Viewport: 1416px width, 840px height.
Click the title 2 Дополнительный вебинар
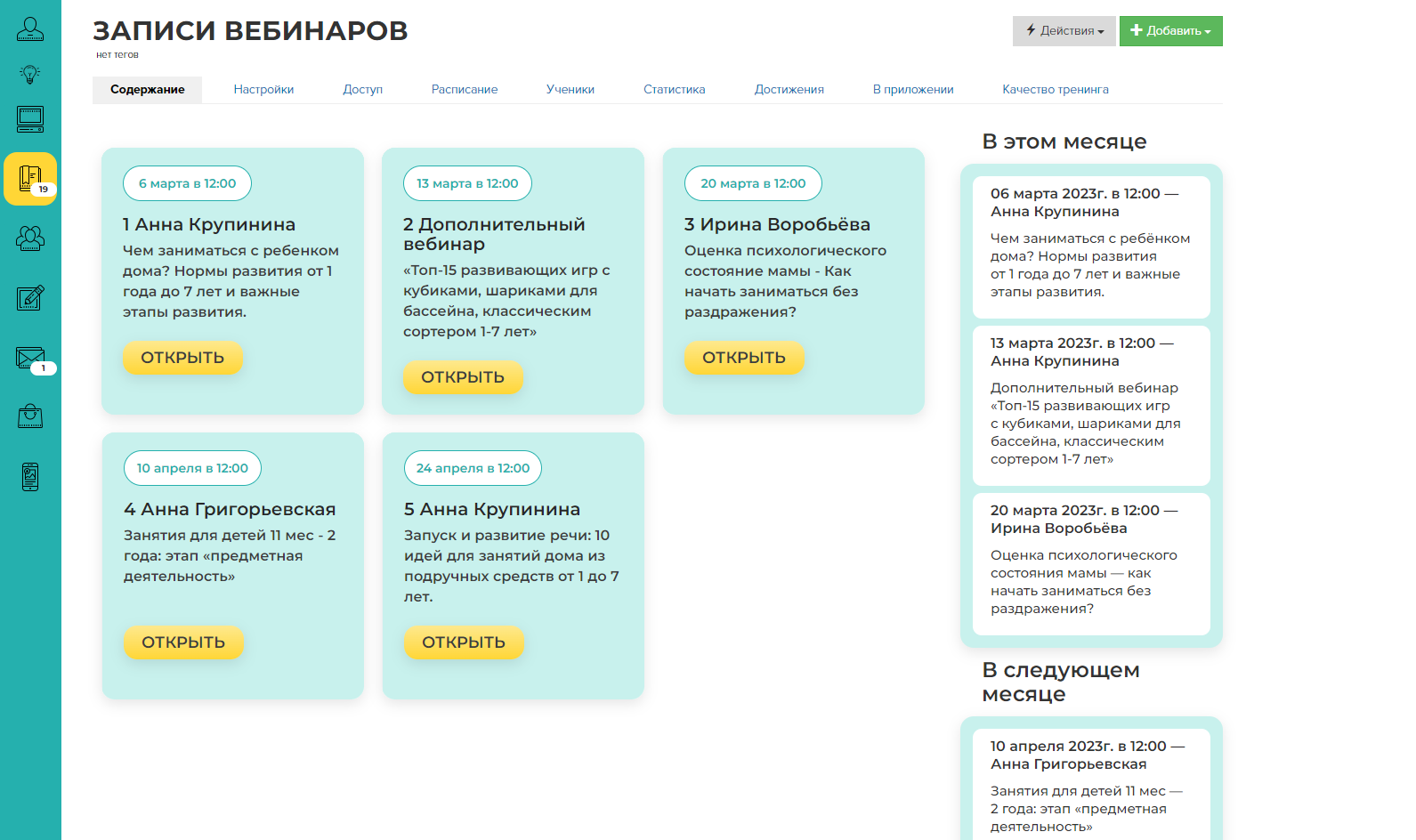pyautogui.click(x=494, y=235)
